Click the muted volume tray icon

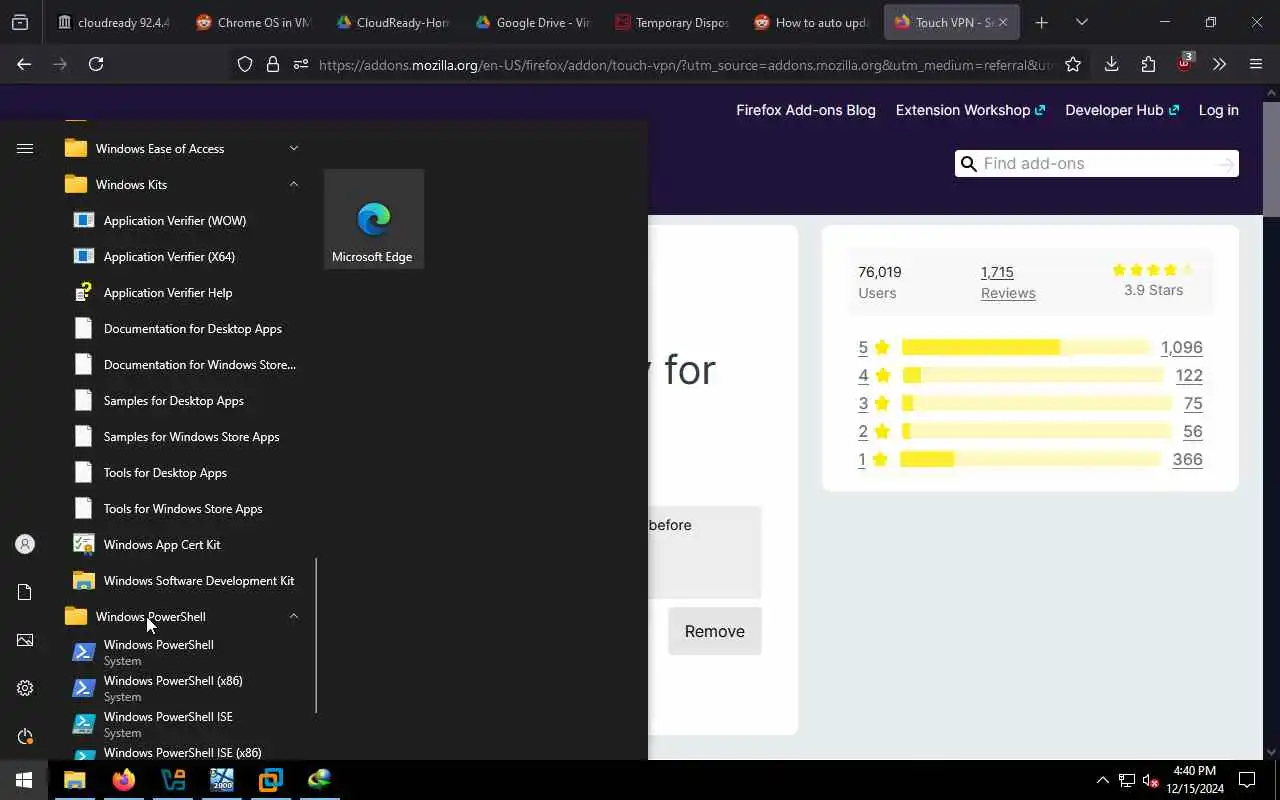pyautogui.click(x=1151, y=780)
